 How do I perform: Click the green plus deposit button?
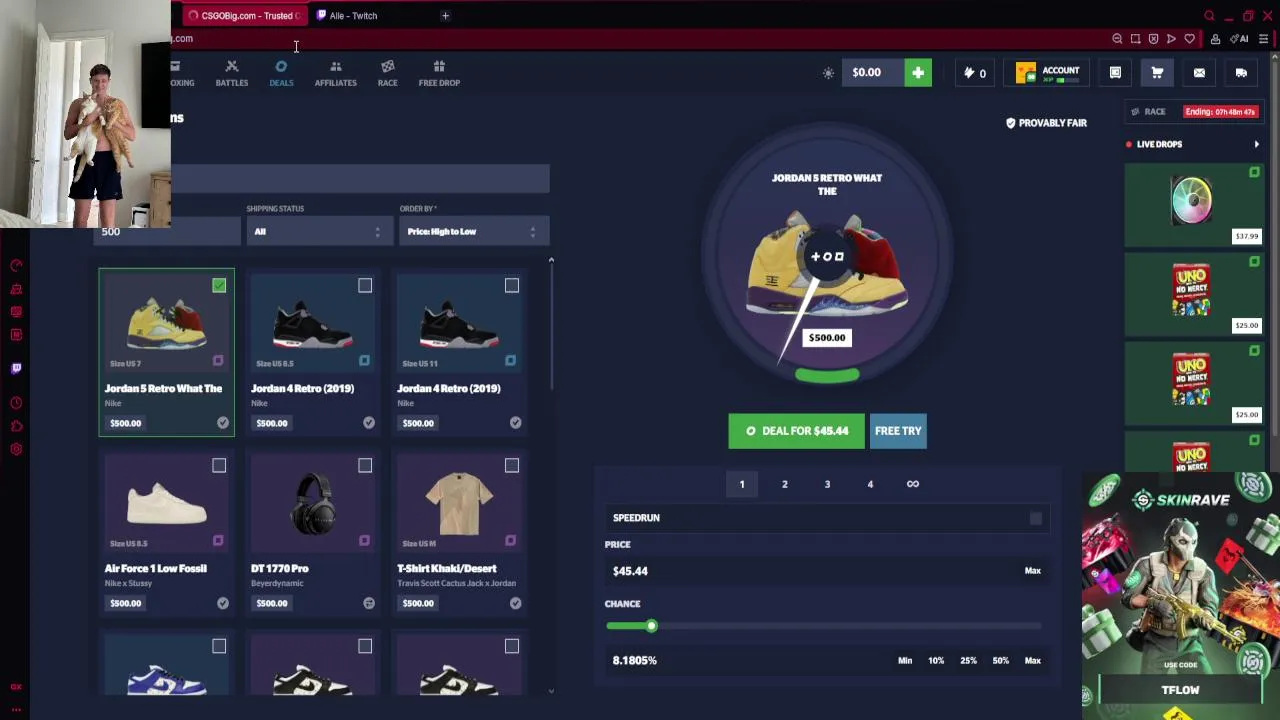point(918,72)
